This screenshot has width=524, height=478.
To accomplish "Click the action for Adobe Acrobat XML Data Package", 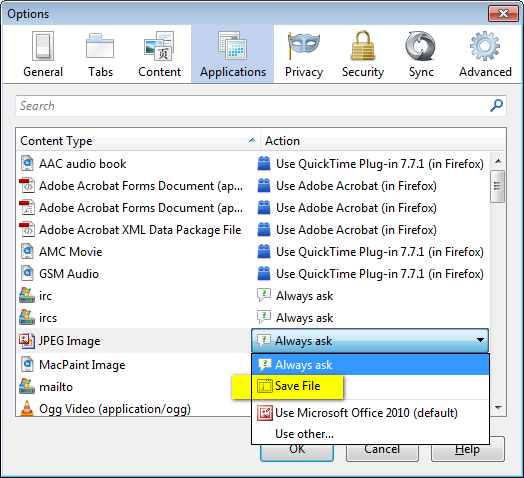I will [x=356, y=230].
